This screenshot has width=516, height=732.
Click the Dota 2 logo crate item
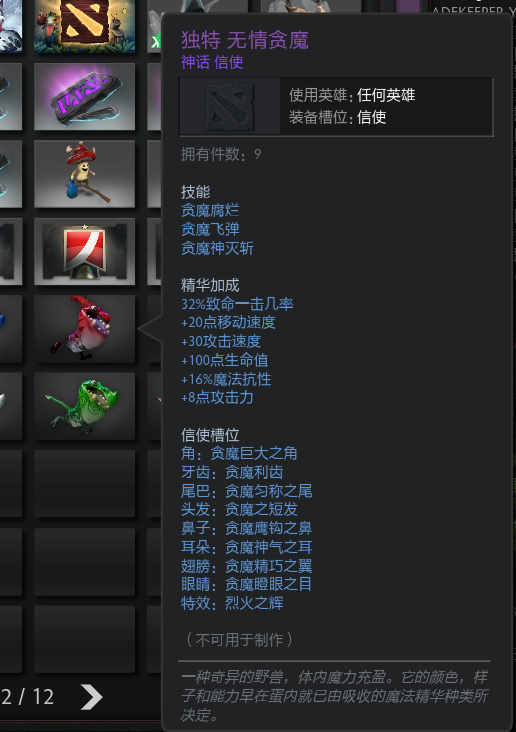pyautogui.click(x=85, y=26)
